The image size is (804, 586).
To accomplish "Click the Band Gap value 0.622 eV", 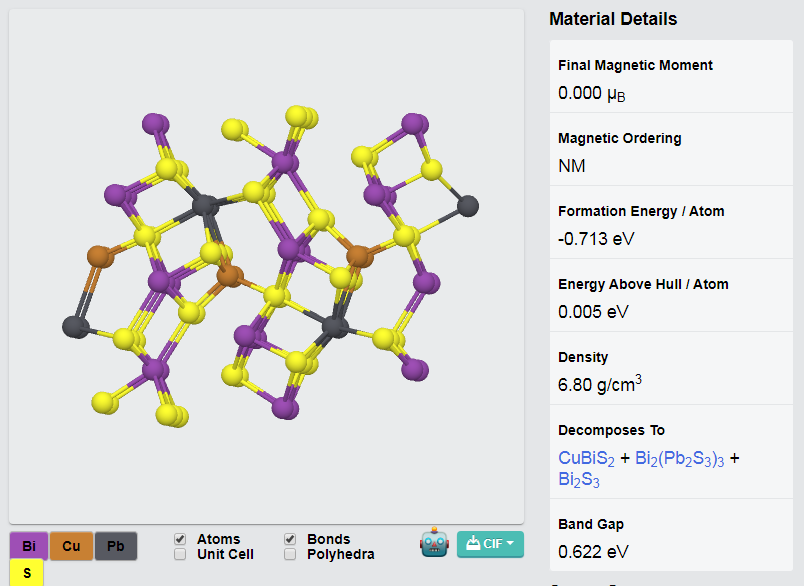I will pyautogui.click(x=593, y=552).
